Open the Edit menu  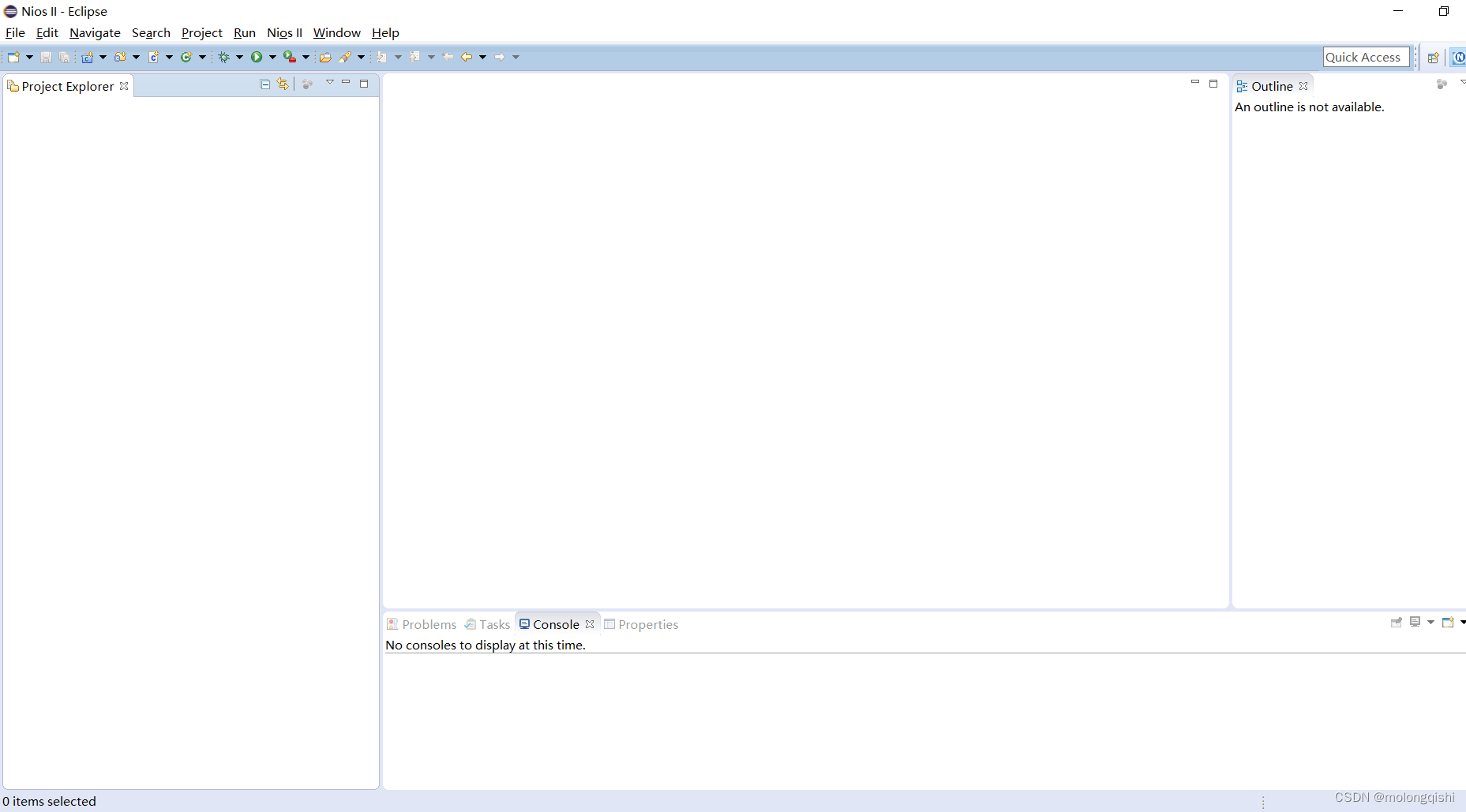tap(47, 32)
